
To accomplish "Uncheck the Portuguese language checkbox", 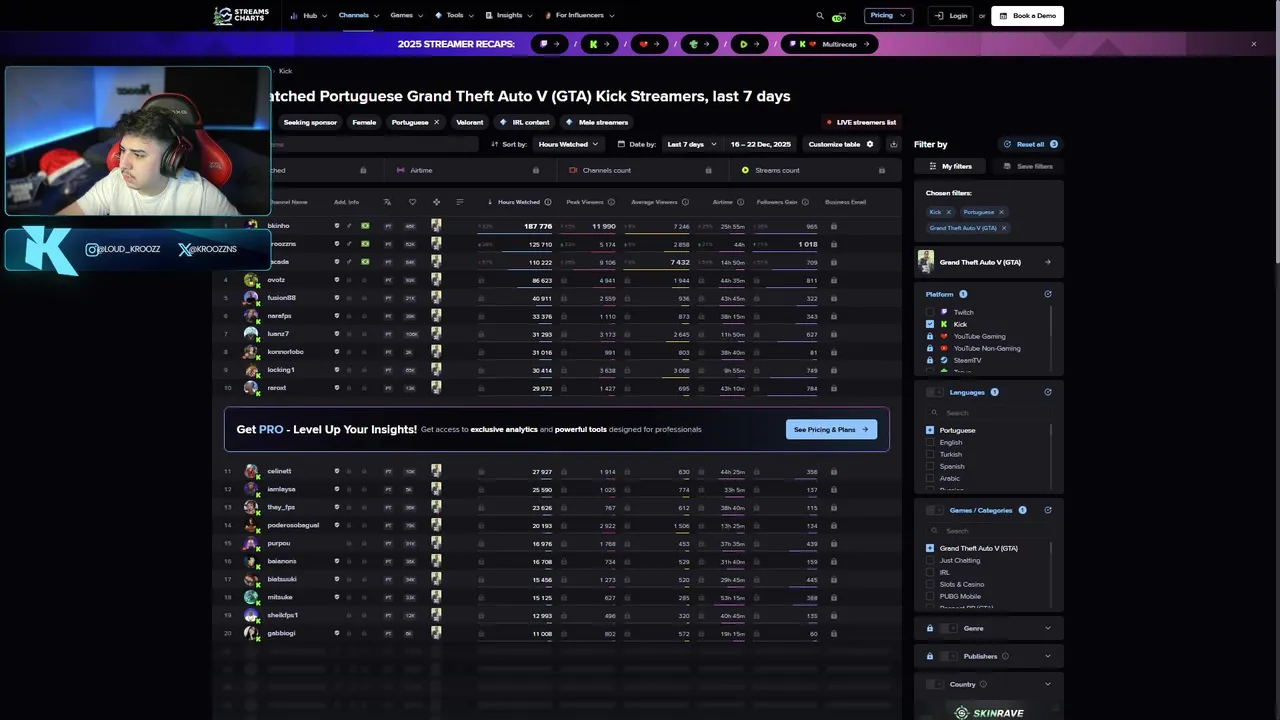I will click(x=930, y=430).
